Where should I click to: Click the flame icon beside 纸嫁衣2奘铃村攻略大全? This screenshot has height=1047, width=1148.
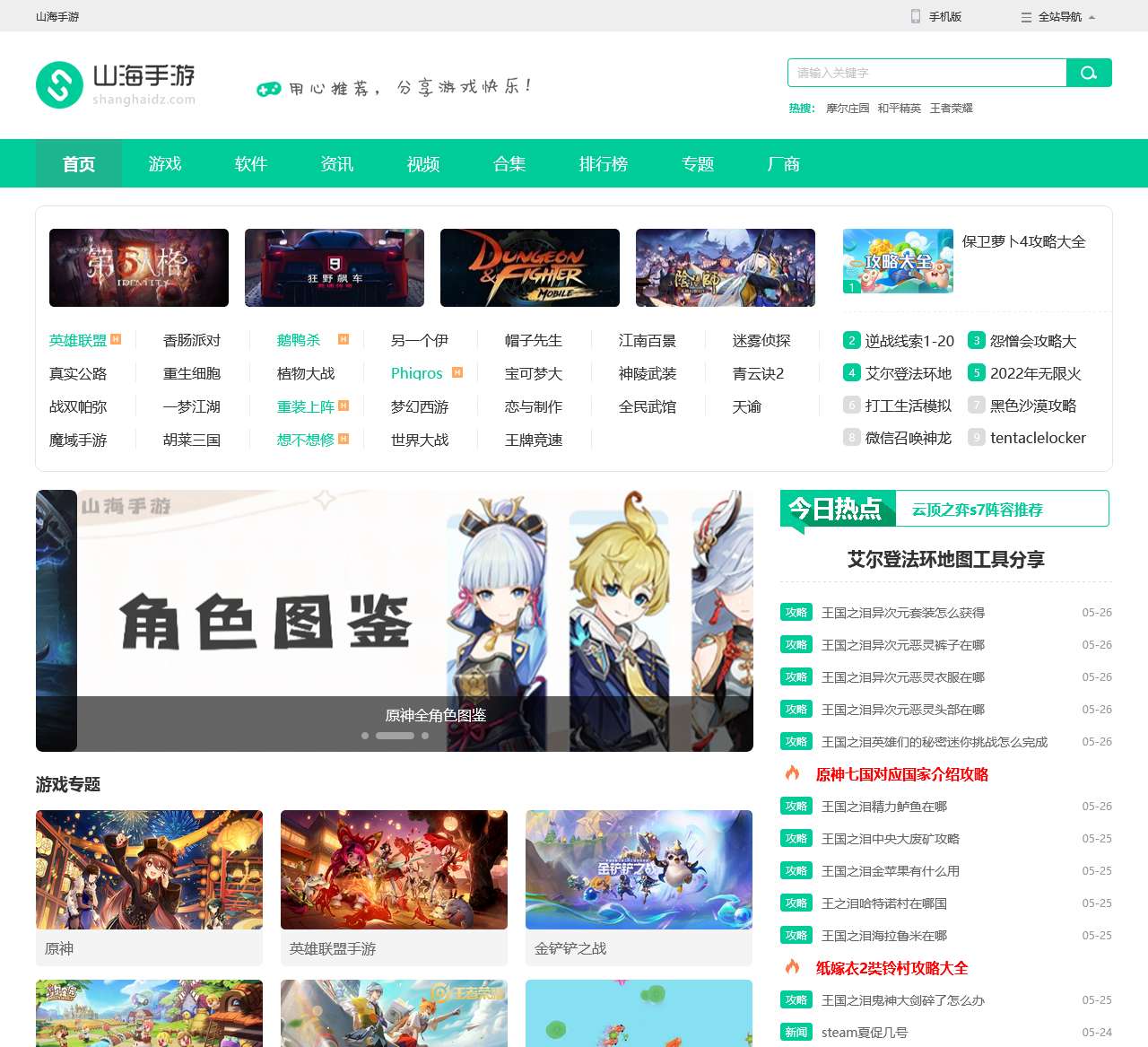[x=792, y=966]
